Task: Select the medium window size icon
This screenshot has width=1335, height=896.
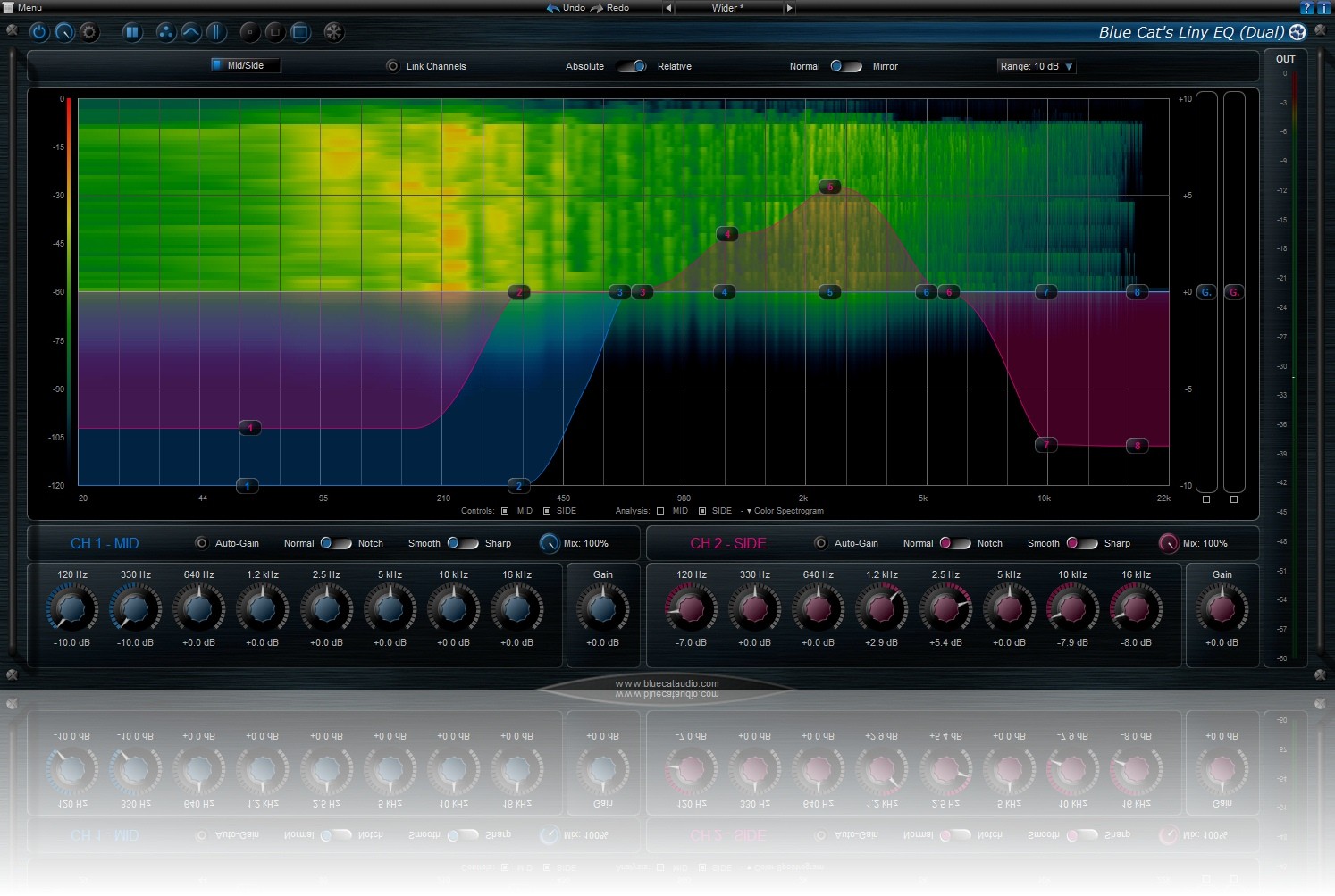Action: coord(275,32)
